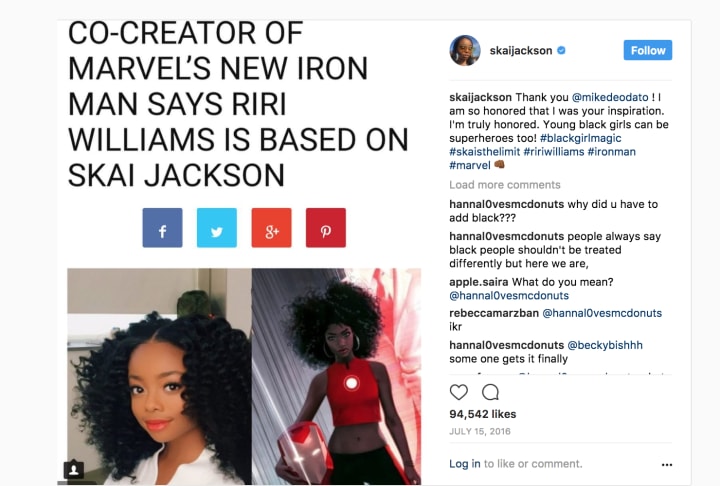This screenshot has height=486, width=720.
Task: Click the July 15, 2016 post date
Action: pyautogui.click(x=479, y=431)
